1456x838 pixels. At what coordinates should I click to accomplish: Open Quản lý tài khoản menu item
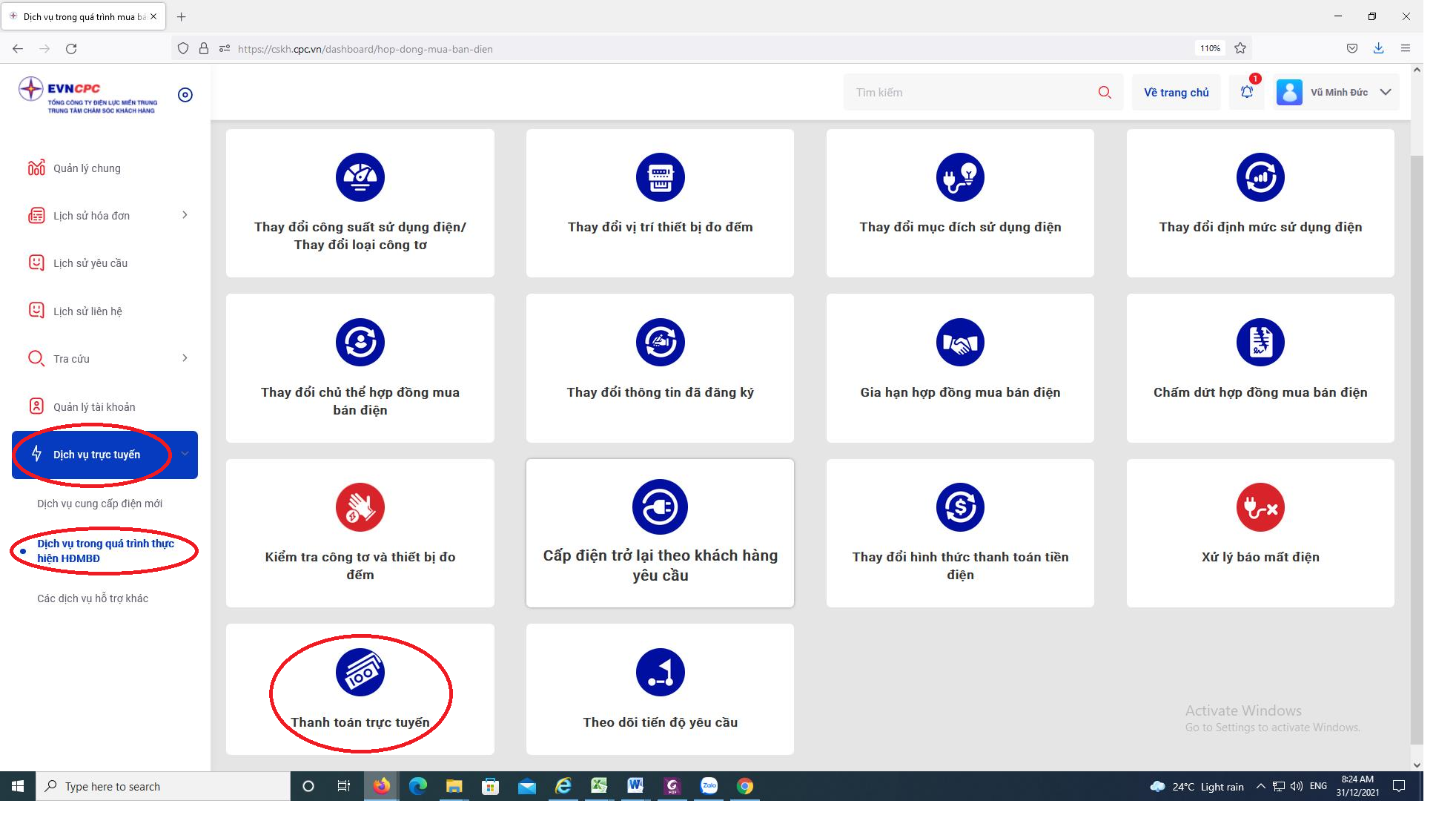[94, 406]
